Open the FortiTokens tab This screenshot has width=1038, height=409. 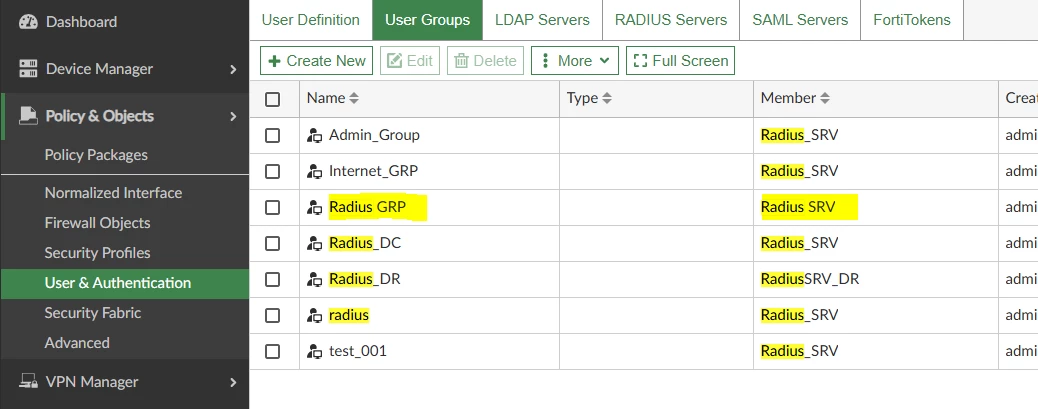912,20
